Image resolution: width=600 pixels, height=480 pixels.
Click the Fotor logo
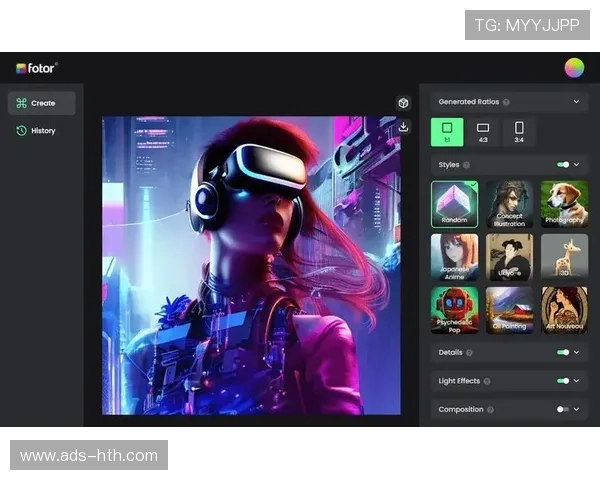[x=37, y=68]
